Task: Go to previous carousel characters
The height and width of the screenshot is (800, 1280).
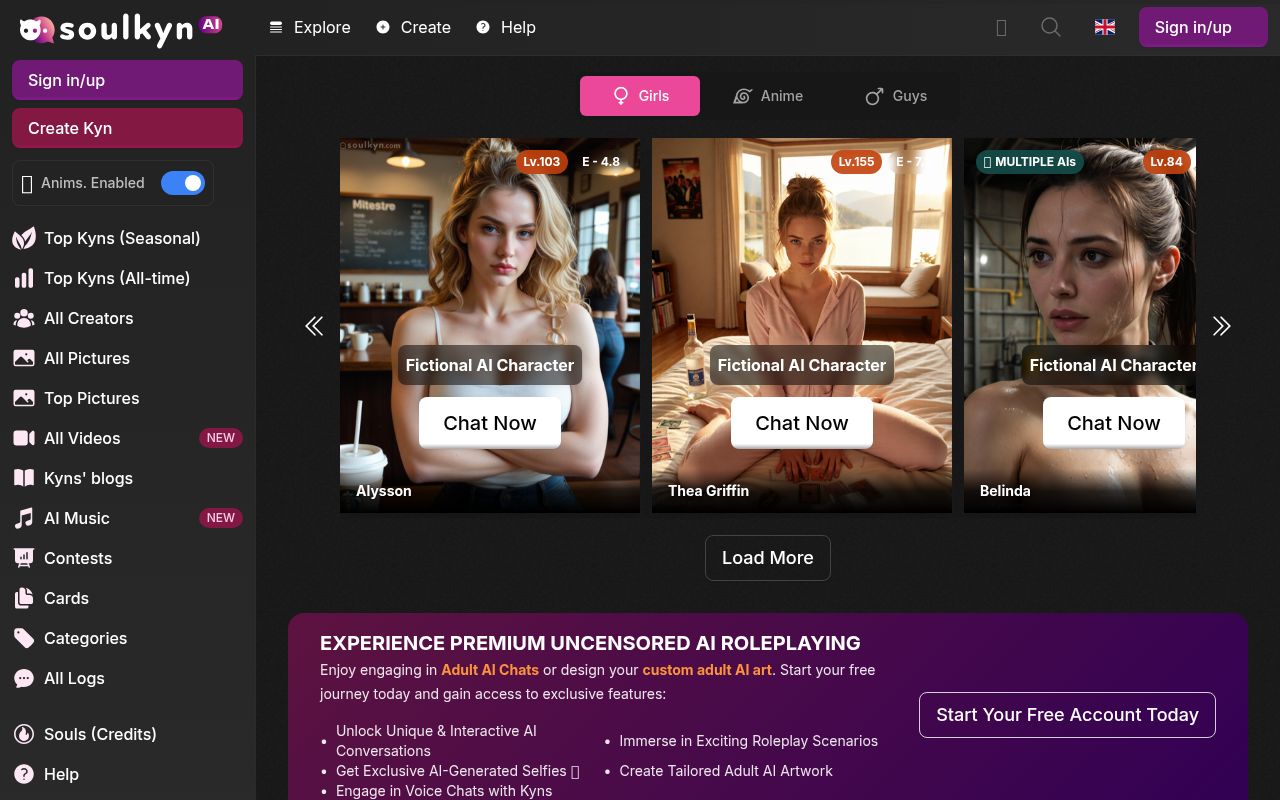Action: point(314,326)
